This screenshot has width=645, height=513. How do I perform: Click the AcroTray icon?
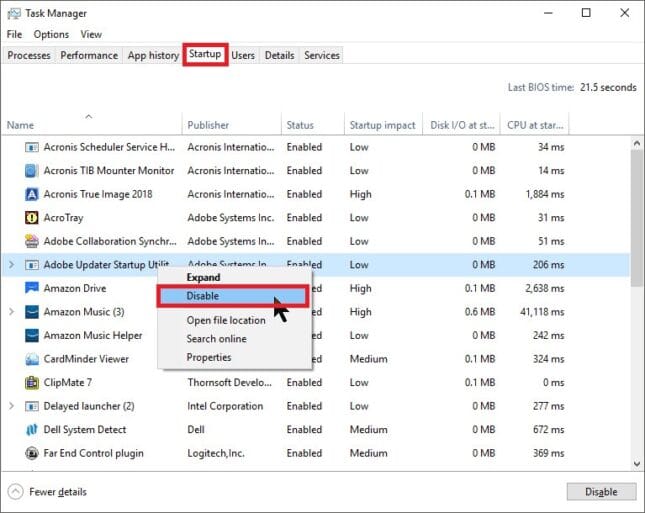tap(32, 218)
